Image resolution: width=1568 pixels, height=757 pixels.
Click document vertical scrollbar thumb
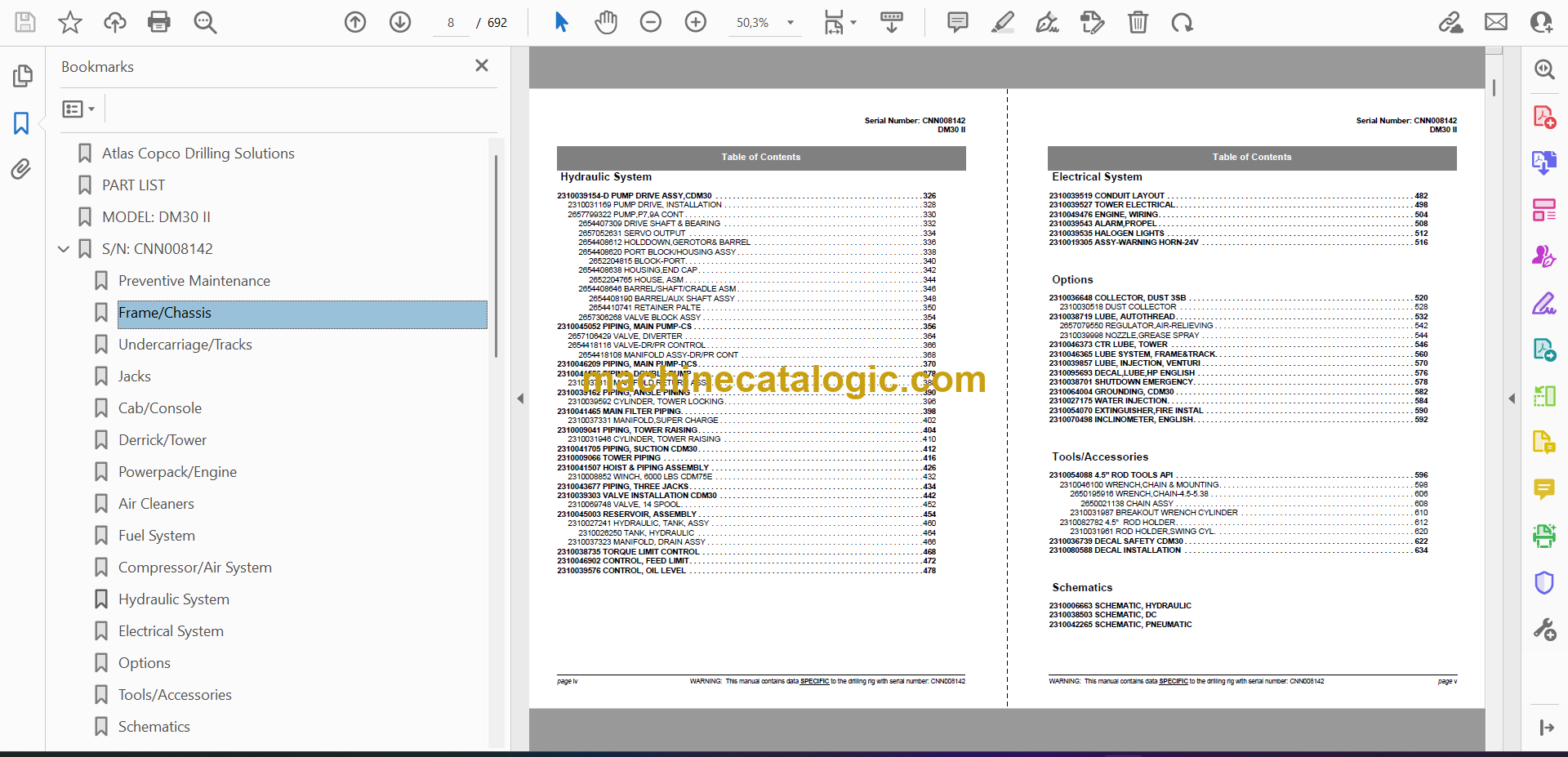pyautogui.click(x=1494, y=87)
